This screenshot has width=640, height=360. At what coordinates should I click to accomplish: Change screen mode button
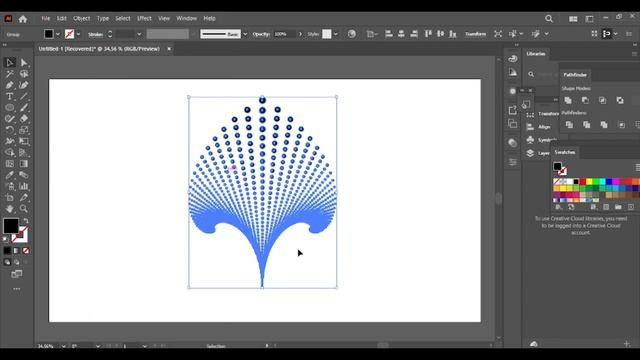16,274
